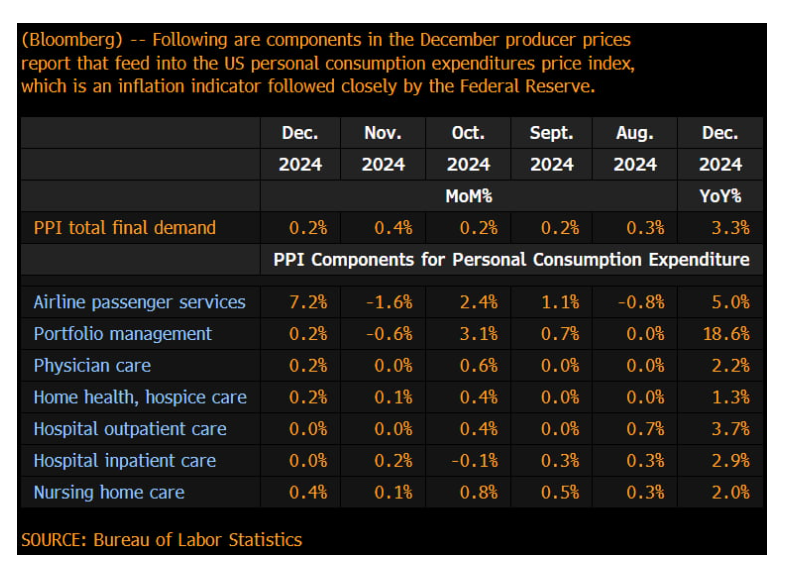The image size is (785, 571).
Task: Click the Sept. column header
Action: [551, 133]
